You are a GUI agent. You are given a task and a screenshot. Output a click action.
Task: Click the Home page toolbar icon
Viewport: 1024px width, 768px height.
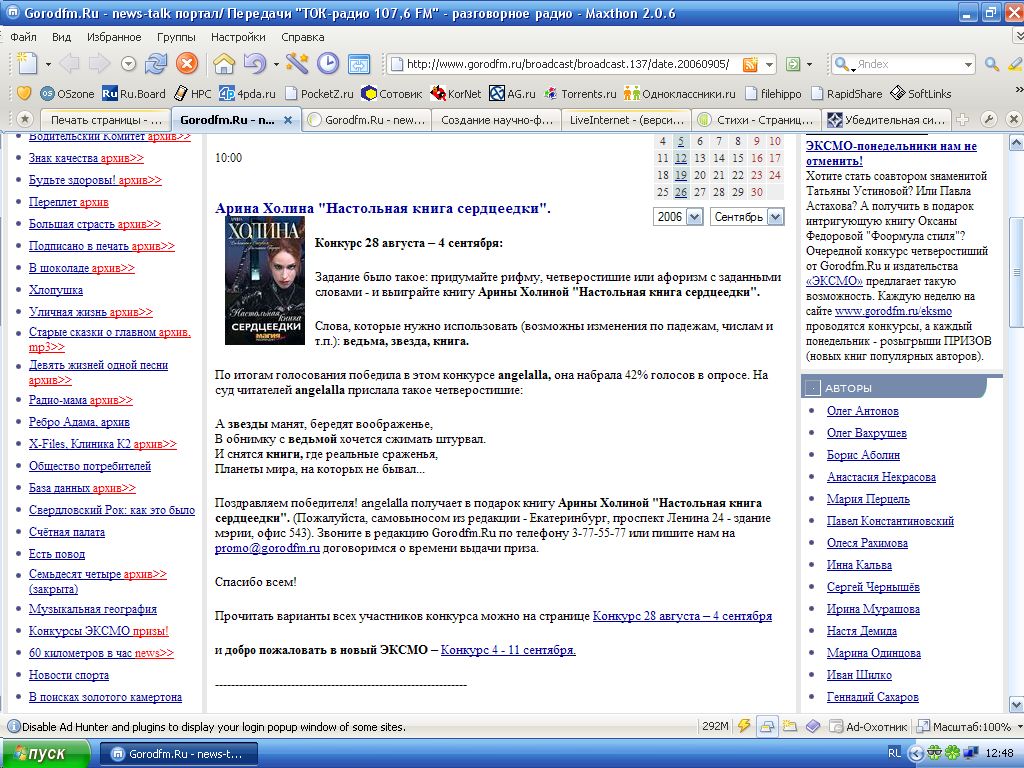click(223, 64)
